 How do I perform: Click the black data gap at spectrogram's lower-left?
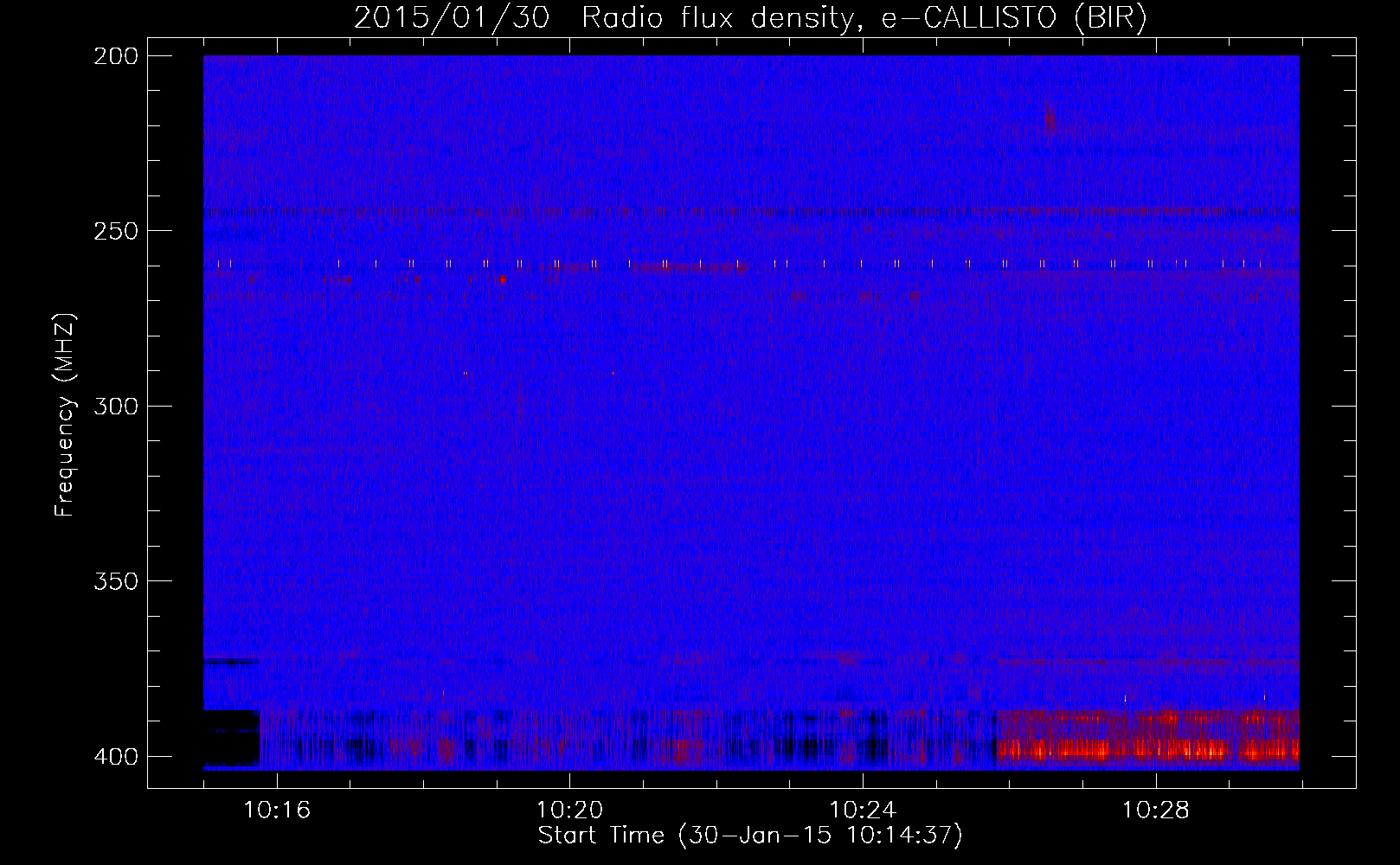[x=231, y=738]
